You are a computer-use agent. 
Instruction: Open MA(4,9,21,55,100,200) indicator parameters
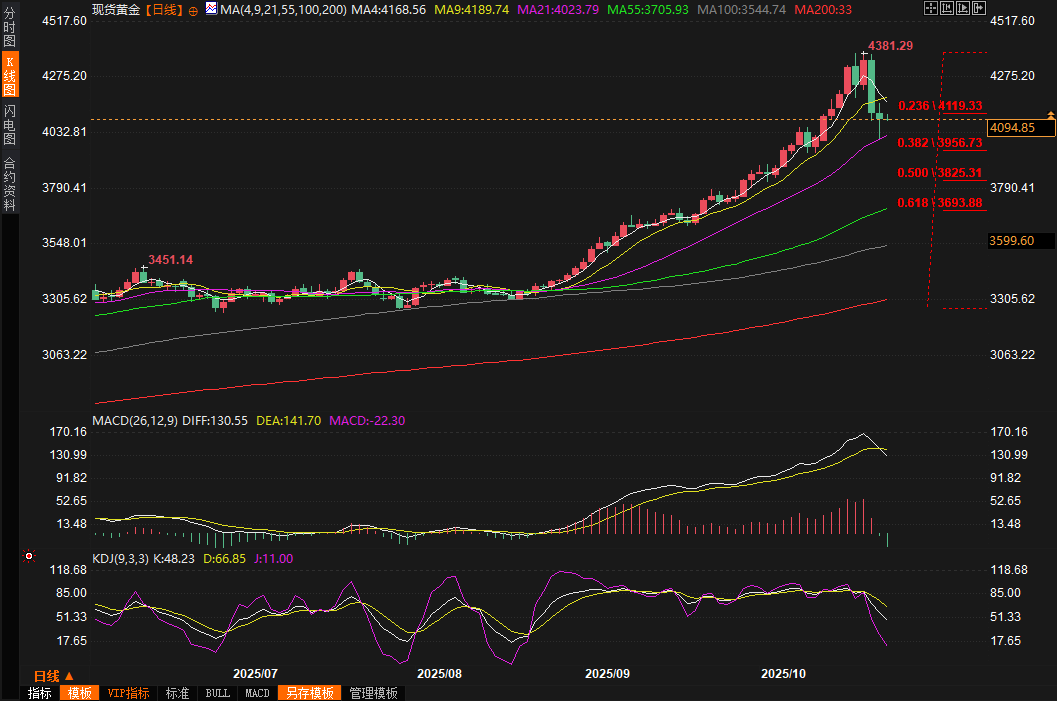(283, 9)
